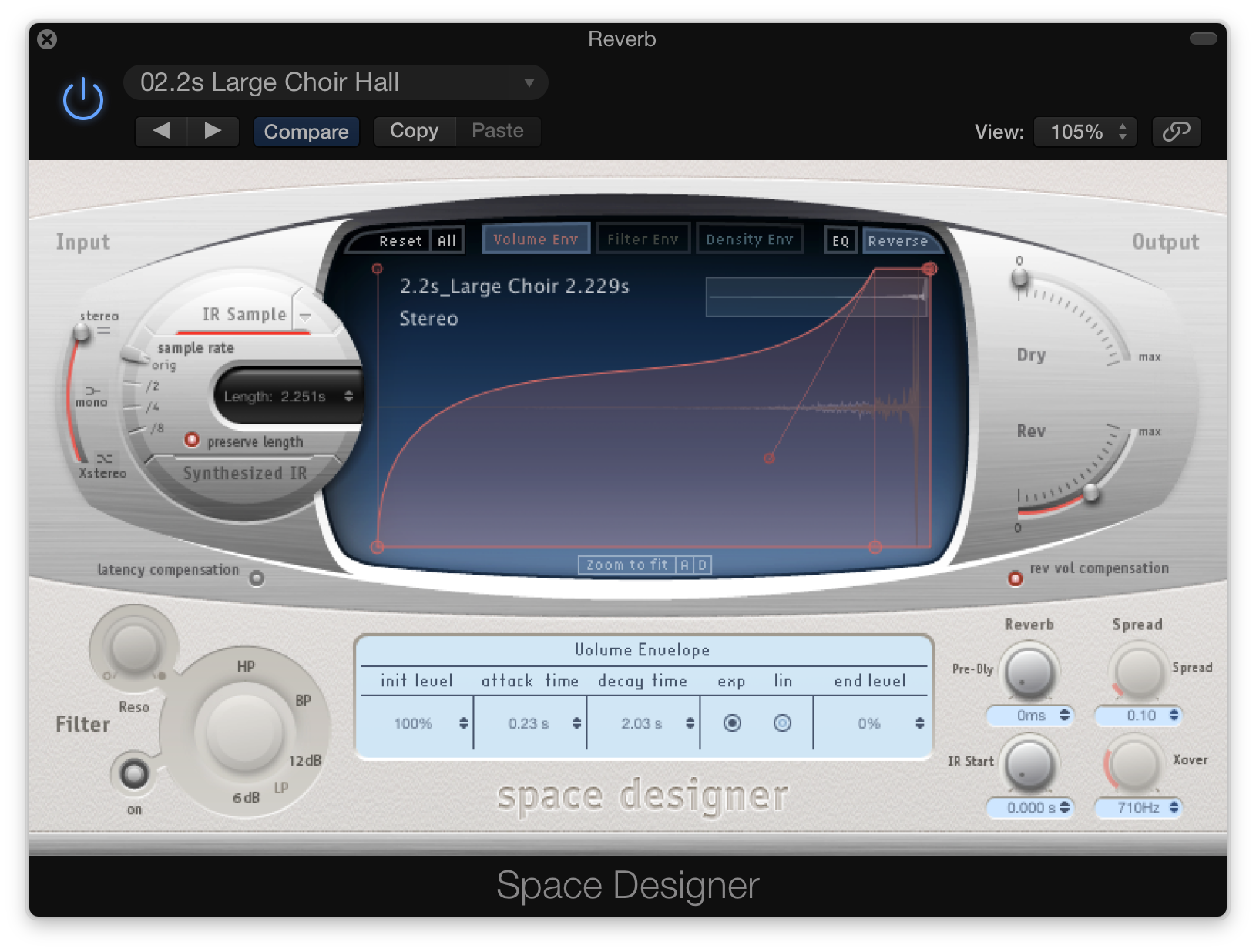Screen dimensions: 1256x952
Task: Open the 02.2s Large Choir Hall preset menu
Action: pyautogui.click(x=335, y=82)
